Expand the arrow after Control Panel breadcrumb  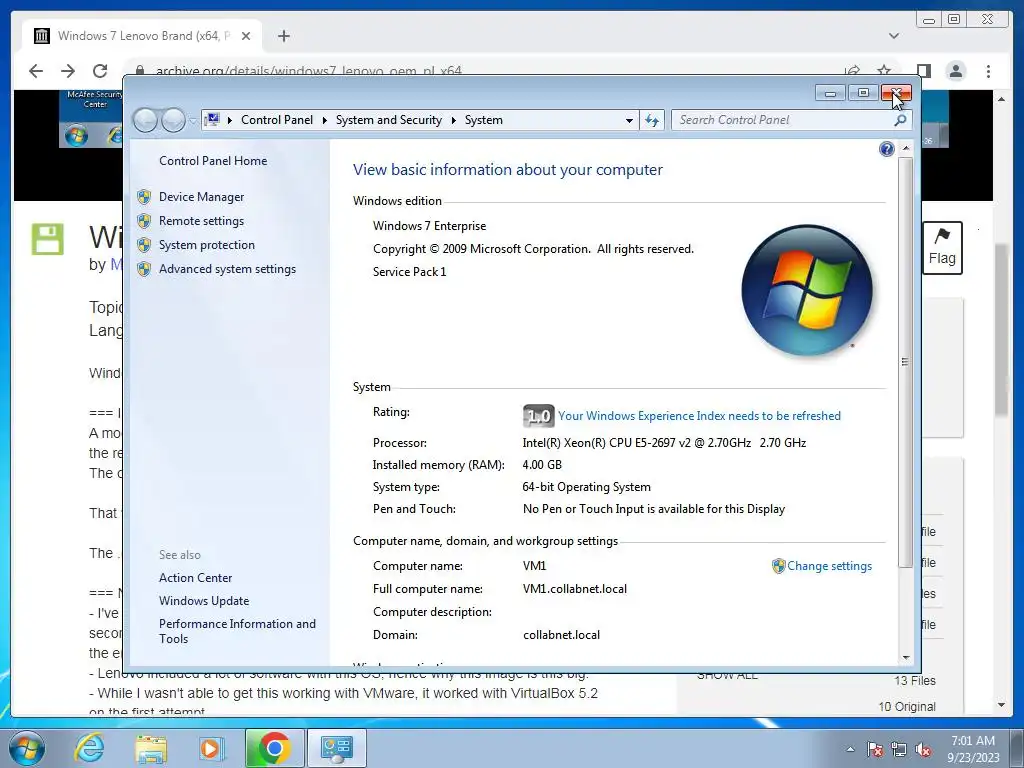[x=325, y=120]
